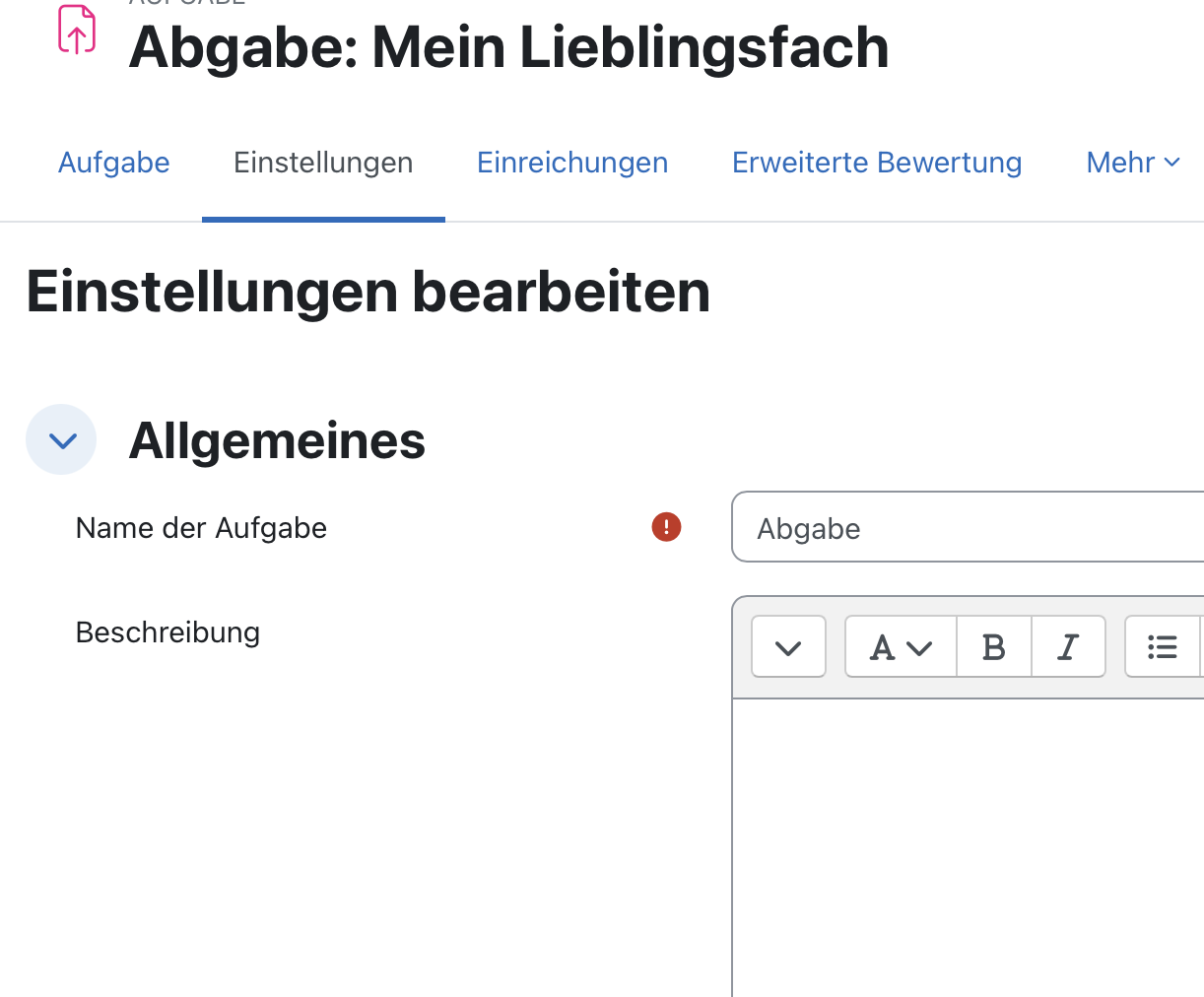1204x997 pixels.
Task: Click the red required-field exclamation icon
Action: point(666,527)
